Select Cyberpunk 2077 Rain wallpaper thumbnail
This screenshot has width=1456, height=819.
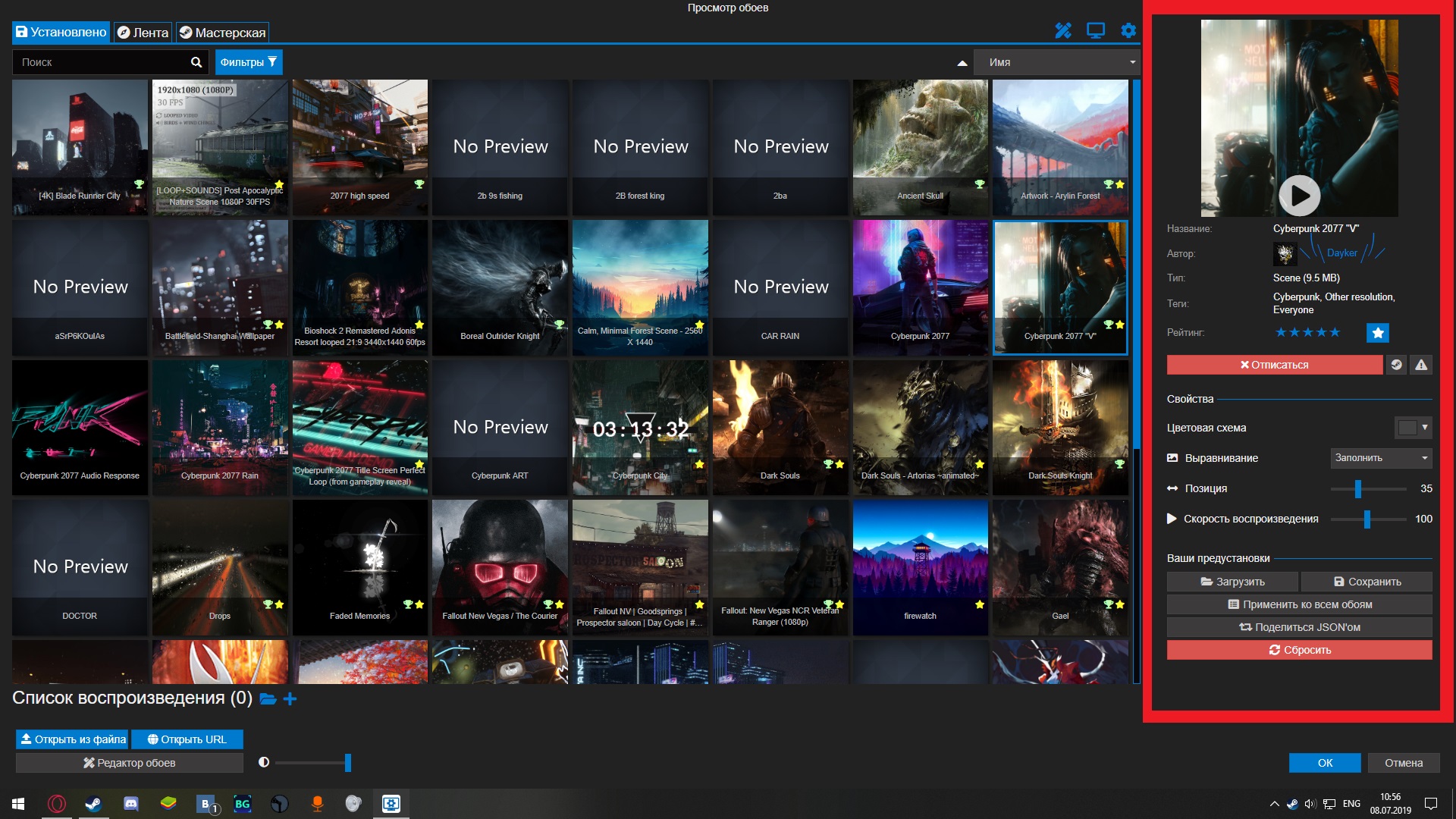tap(220, 428)
